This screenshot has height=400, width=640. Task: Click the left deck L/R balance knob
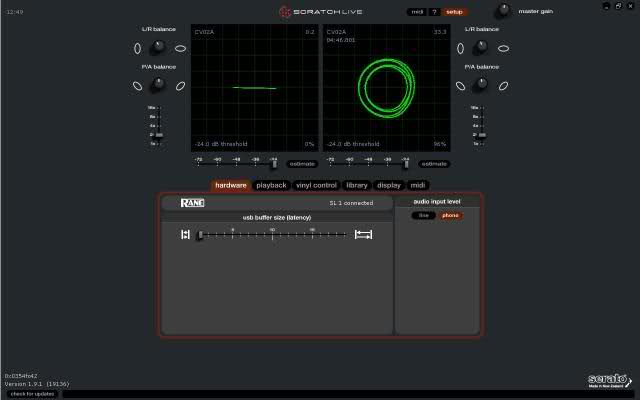point(158,47)
